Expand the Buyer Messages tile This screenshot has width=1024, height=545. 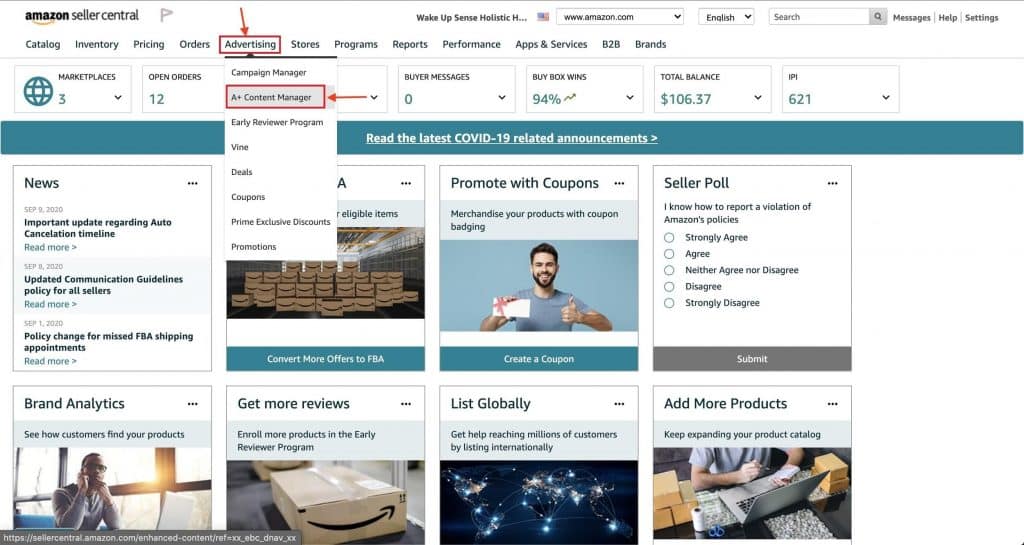point(502,98)
